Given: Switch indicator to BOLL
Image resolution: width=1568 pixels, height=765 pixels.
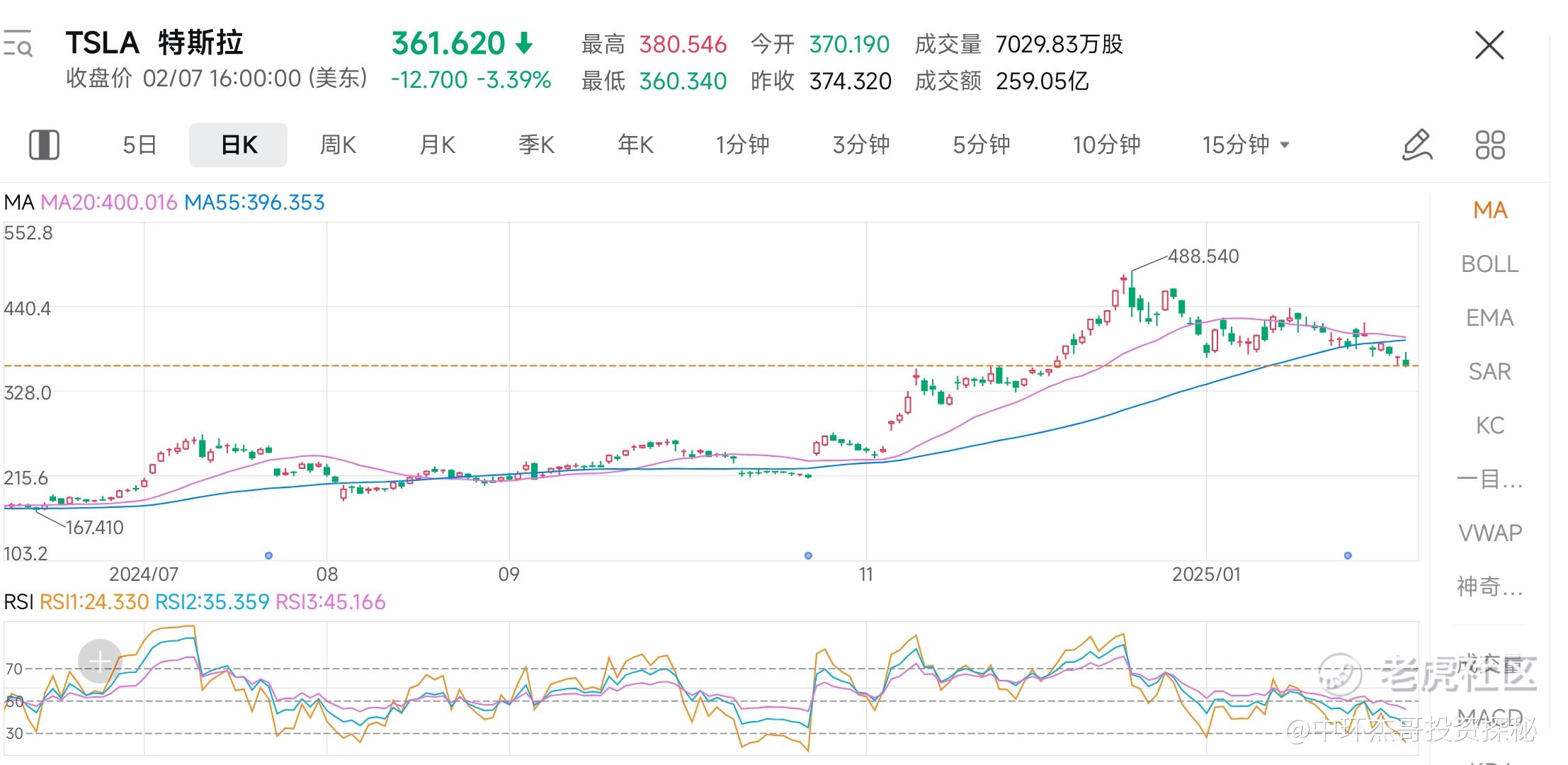Looking at the screenshot, I should tap(1489, 264).
